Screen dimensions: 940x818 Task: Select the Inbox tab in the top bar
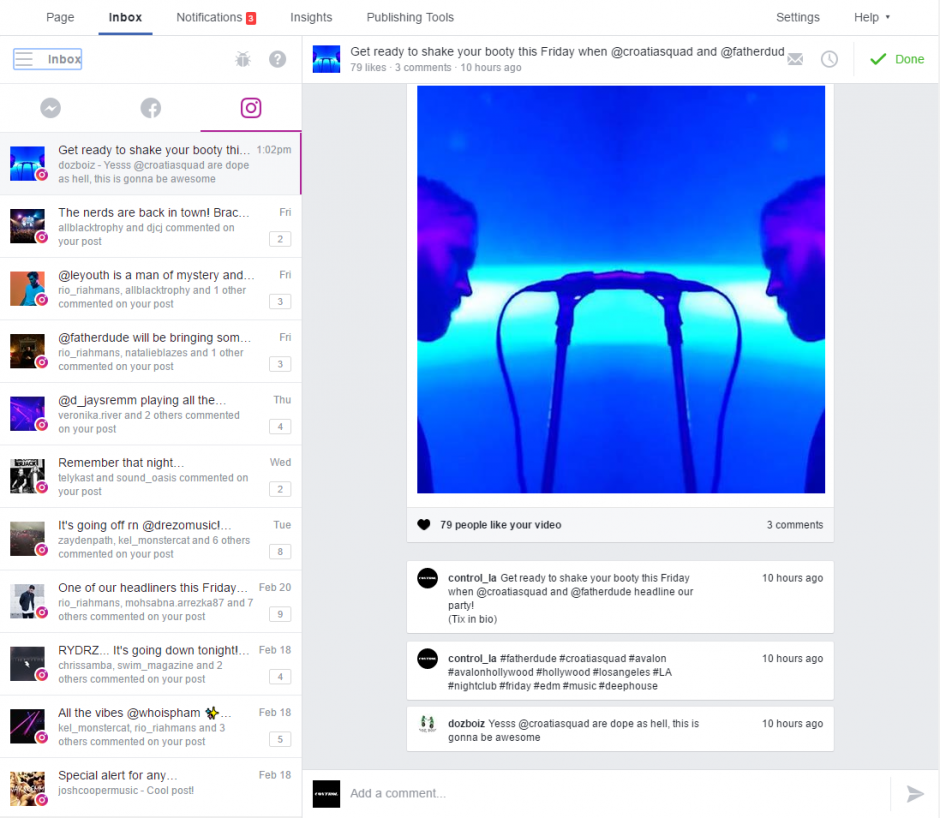[125, 17]
